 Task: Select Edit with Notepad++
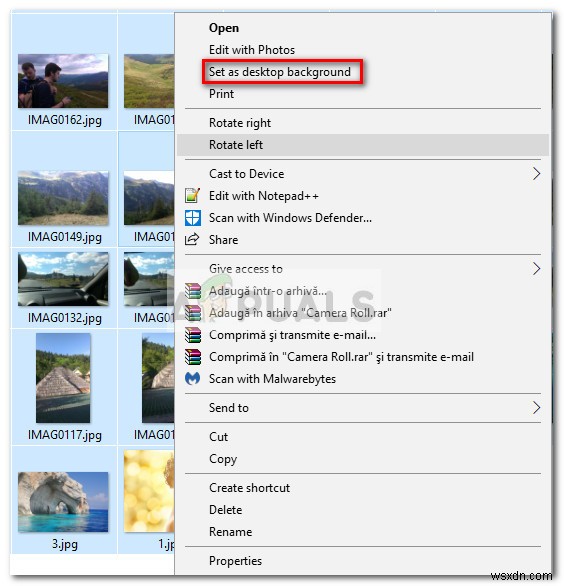pyautogui.click(x=264, y=196)
